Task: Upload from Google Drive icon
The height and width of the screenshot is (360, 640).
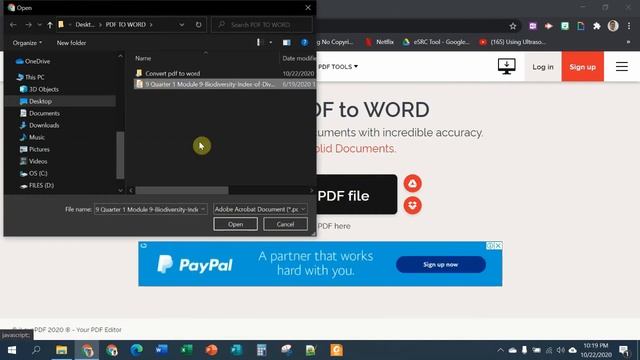Action: pyautogui.click(x=413, y=184)
